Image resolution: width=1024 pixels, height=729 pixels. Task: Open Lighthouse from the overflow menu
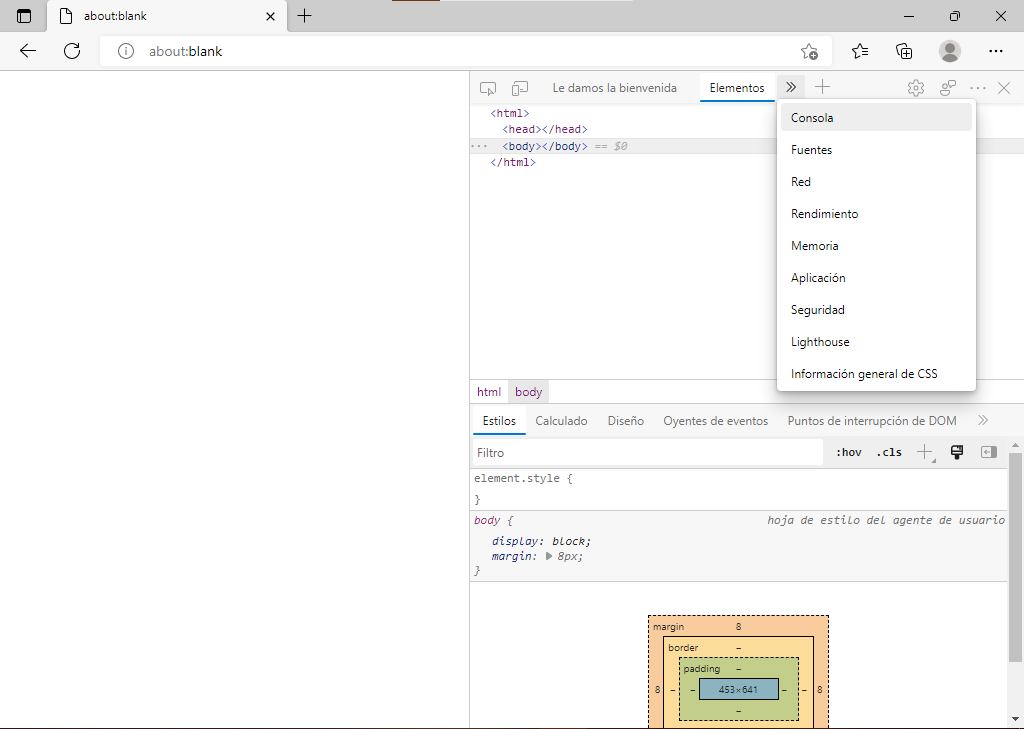coord(876,342)
